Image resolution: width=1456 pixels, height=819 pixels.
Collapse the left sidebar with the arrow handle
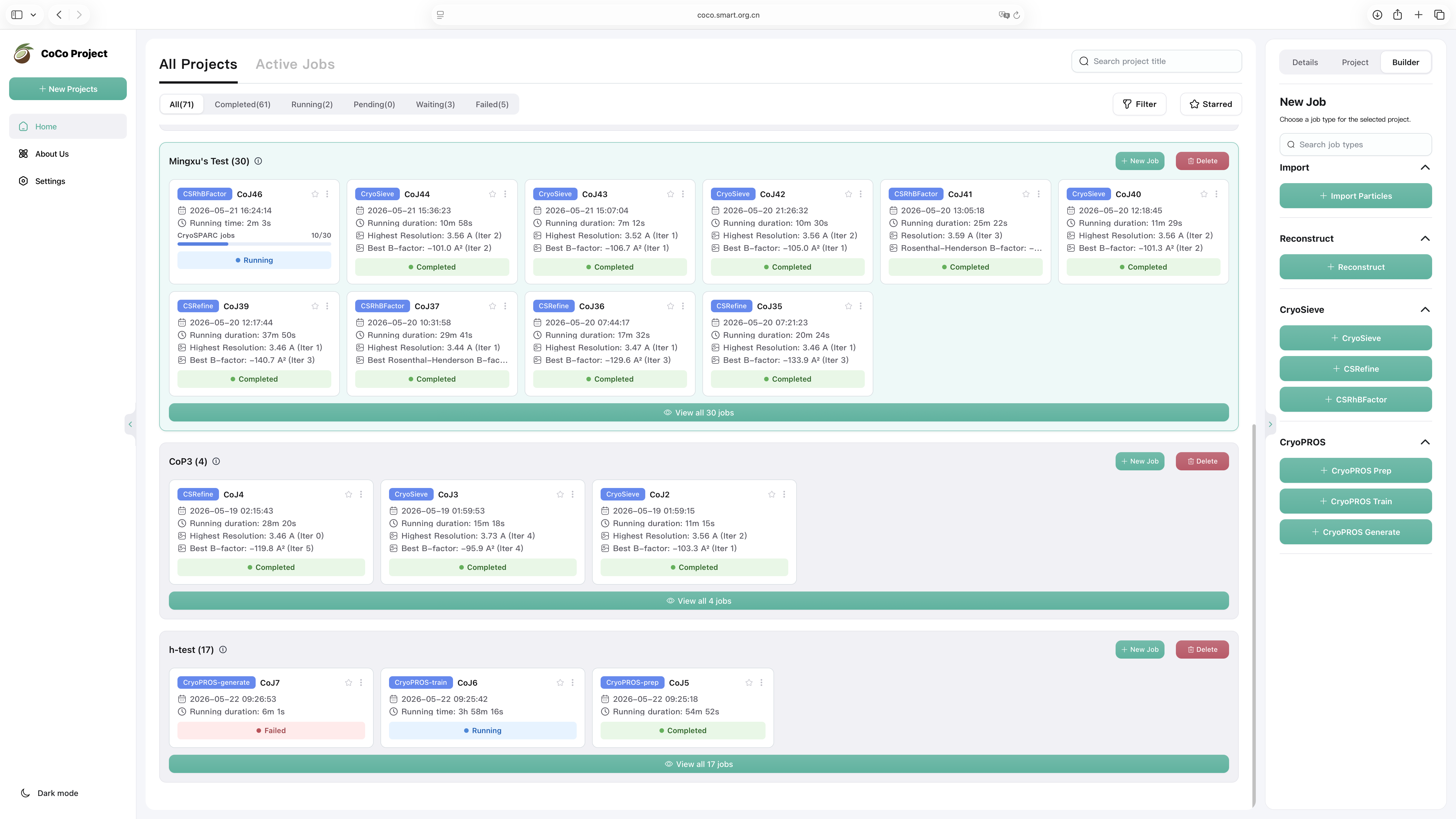[x=130, y=424]
